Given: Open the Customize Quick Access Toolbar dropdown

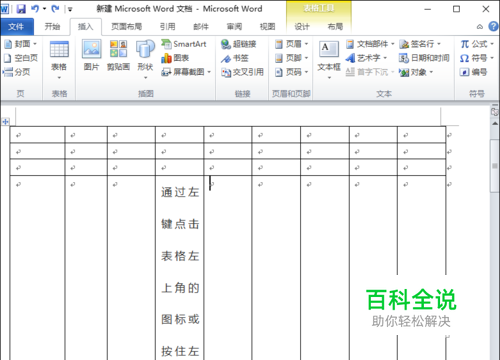Looking at the screenshot, I should [70, 9].
